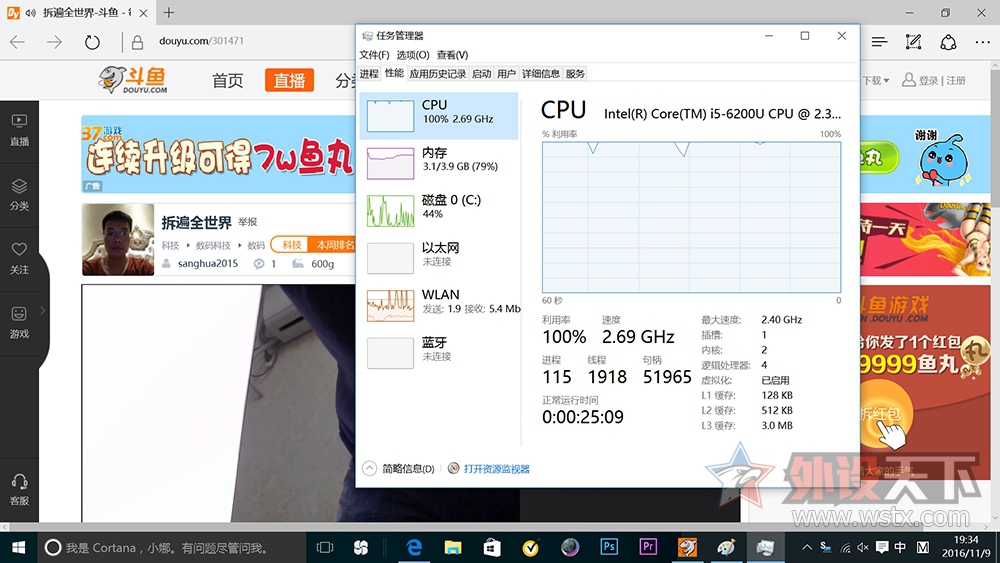Open the WLAN performance entry

(439, 305)
